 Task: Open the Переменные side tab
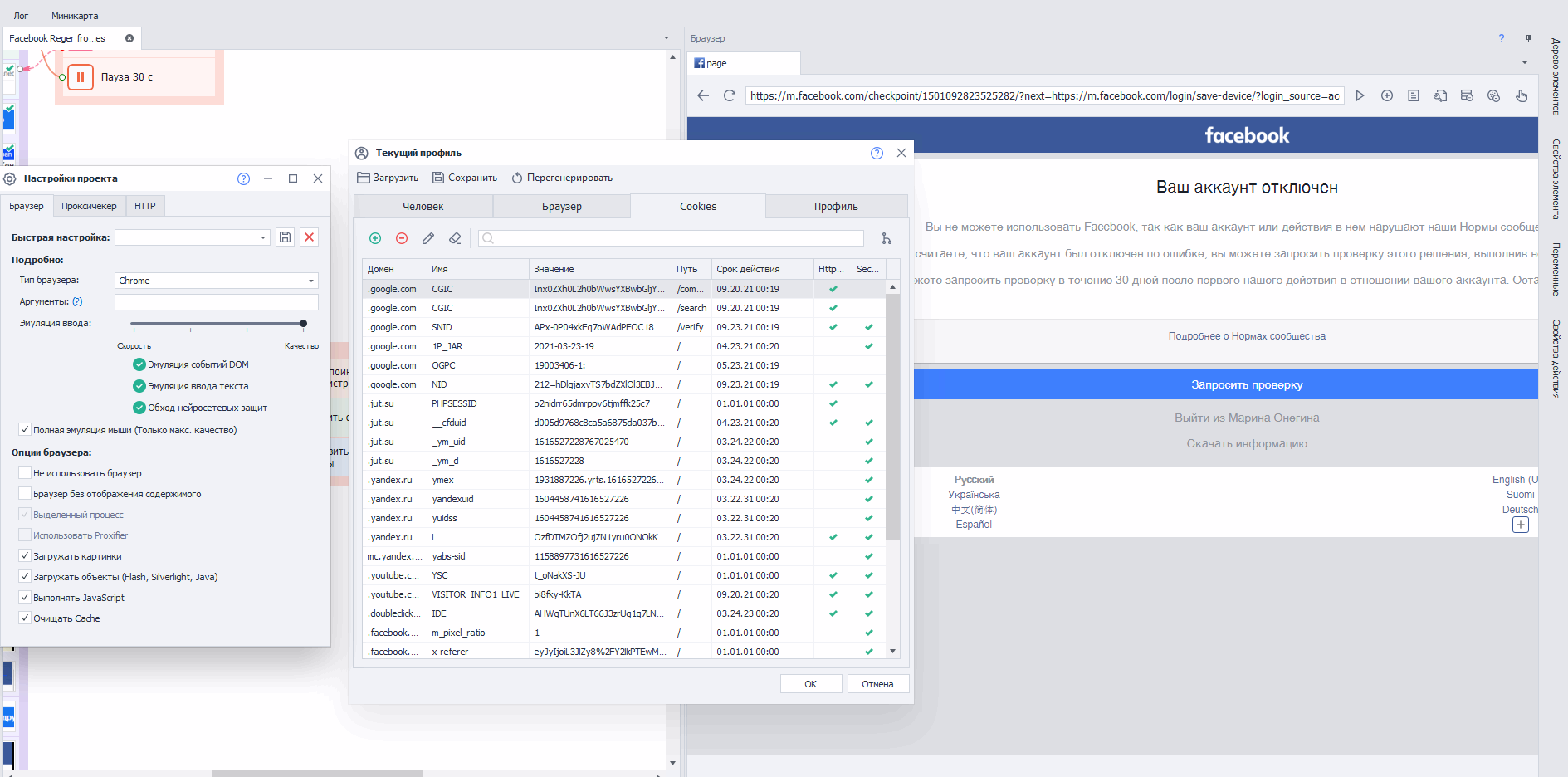pyautogui.click(x=1556, y=269)
